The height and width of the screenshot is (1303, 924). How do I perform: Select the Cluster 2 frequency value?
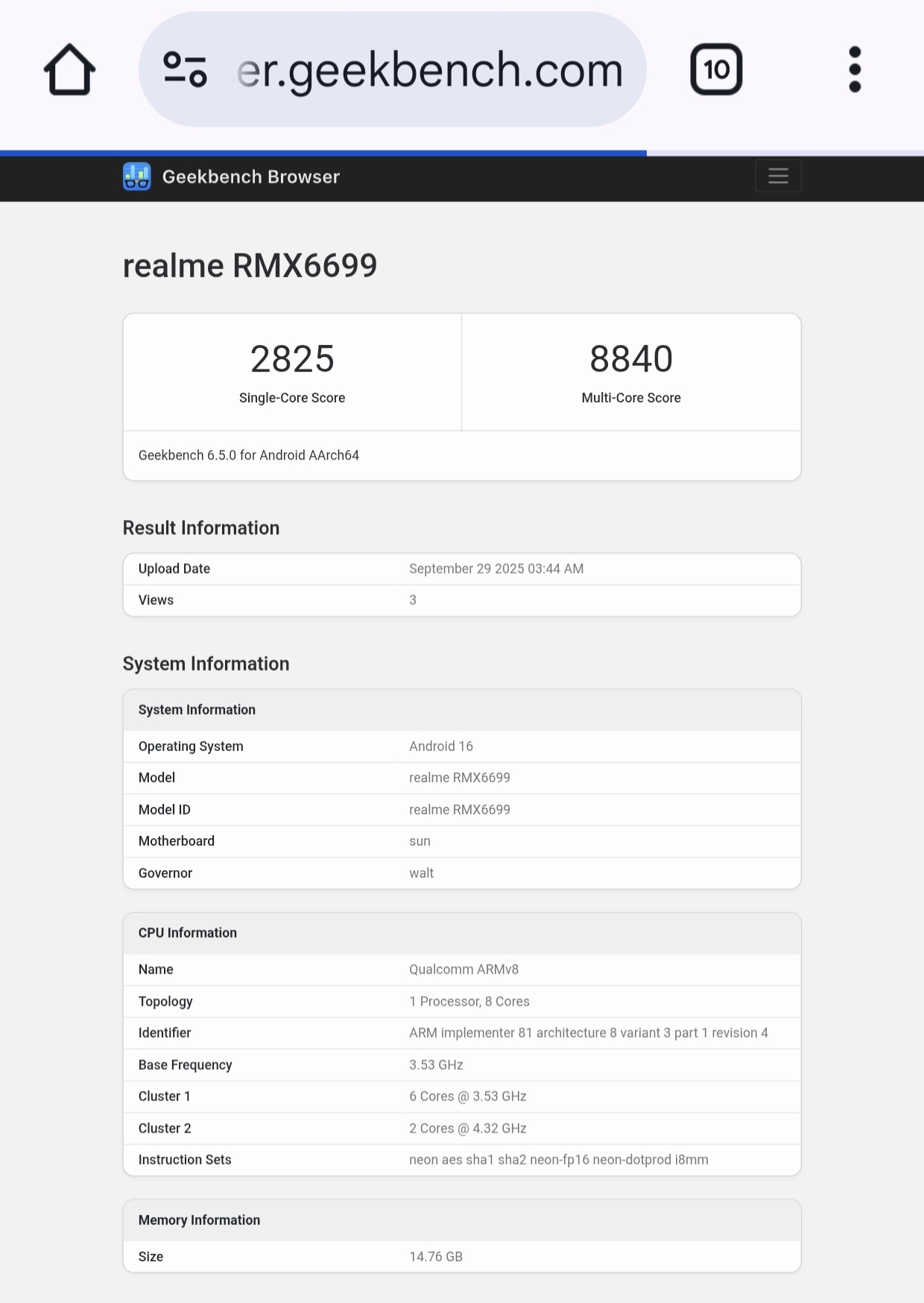coord(468,1129)
